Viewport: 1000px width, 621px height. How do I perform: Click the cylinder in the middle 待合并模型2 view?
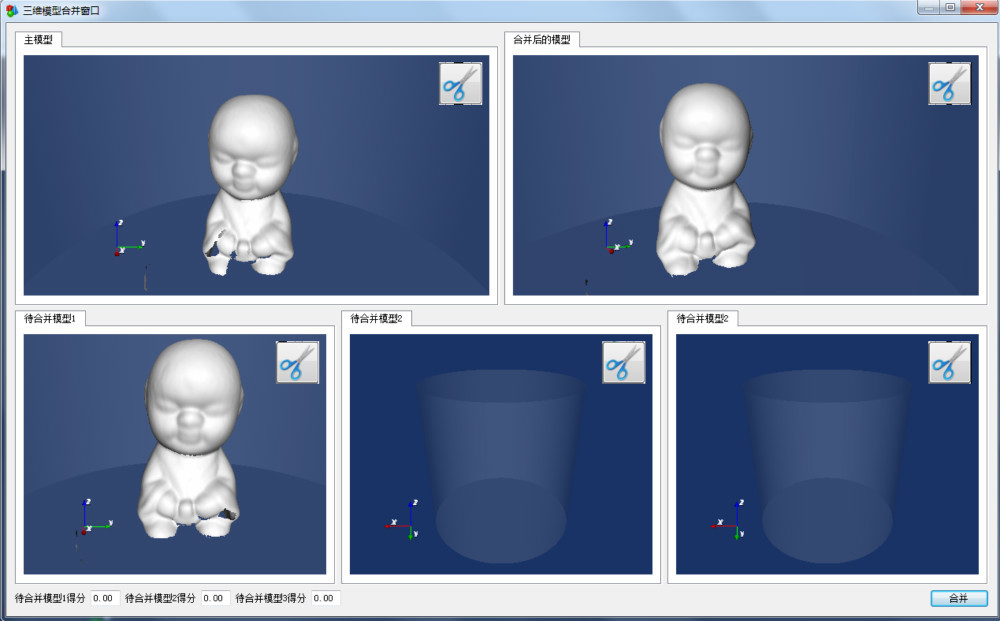pyautogui.click(x=501, y=467)
